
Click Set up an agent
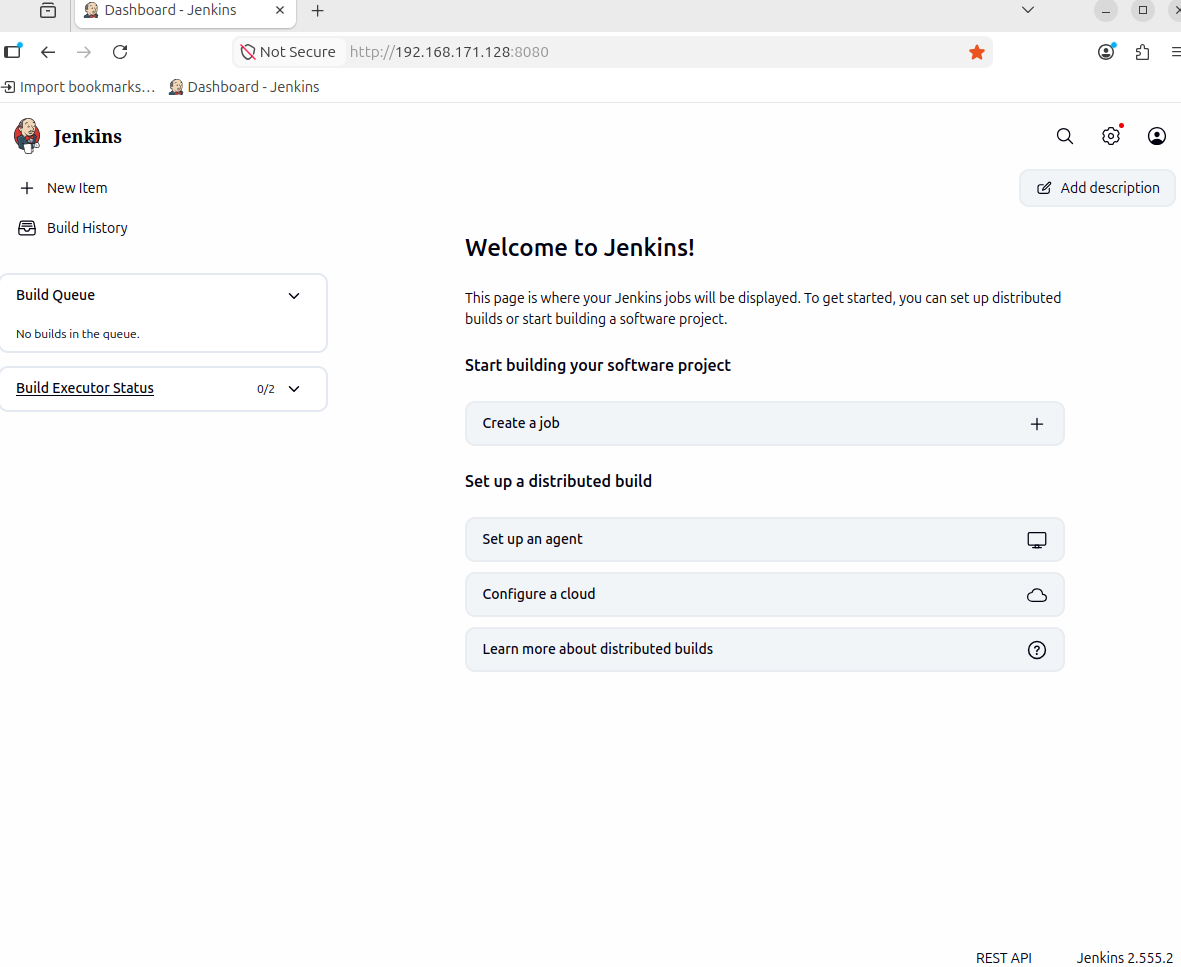click(x=764, y=540)
